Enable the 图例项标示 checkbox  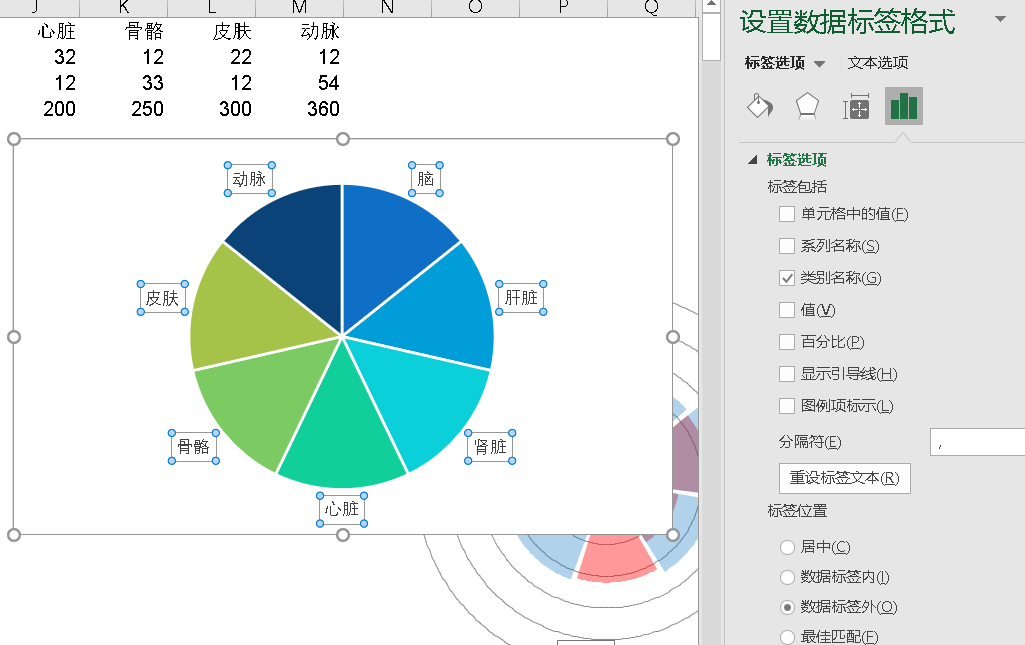pos(787,406)
